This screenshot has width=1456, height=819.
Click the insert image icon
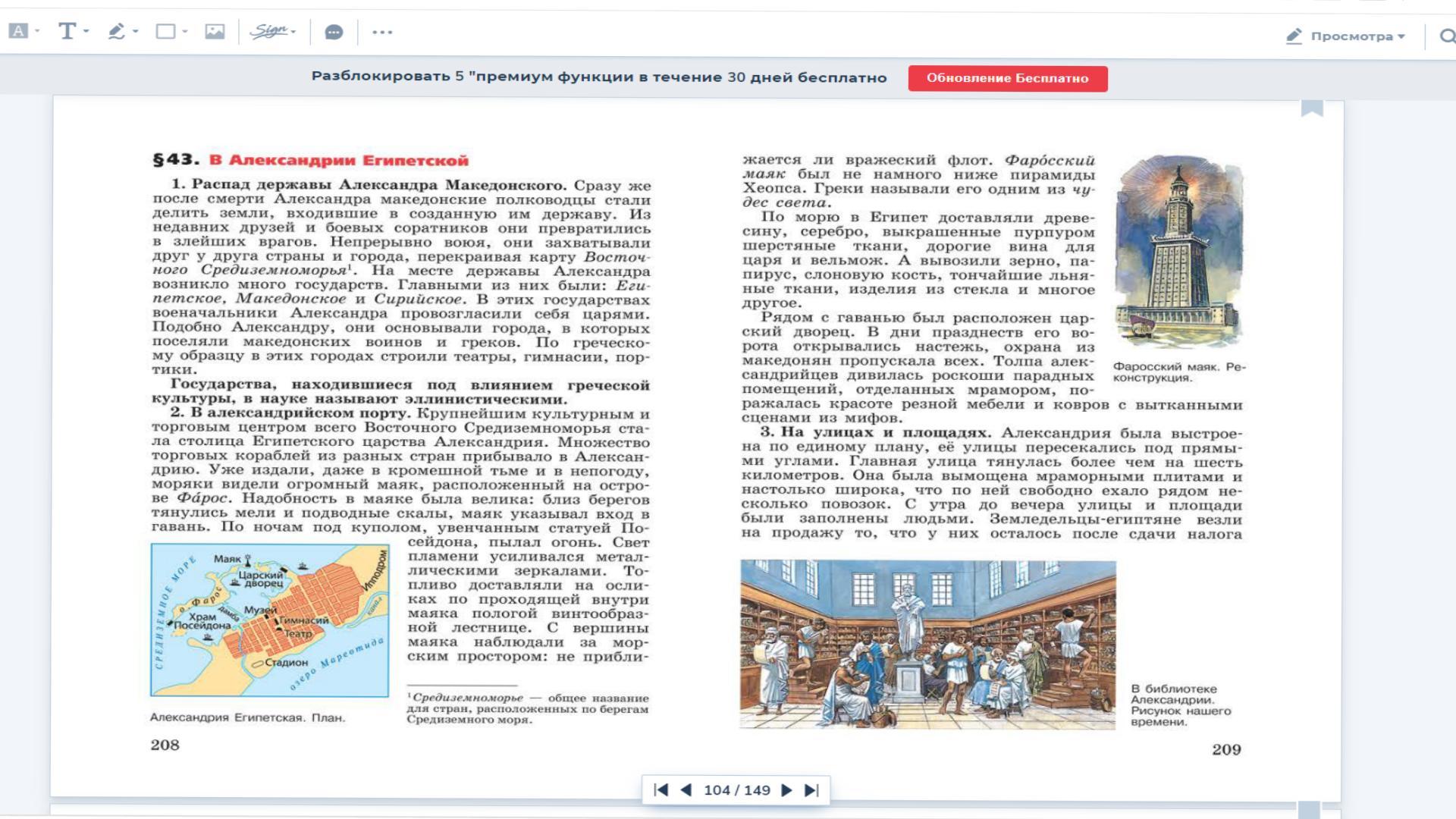click(215, 31)
